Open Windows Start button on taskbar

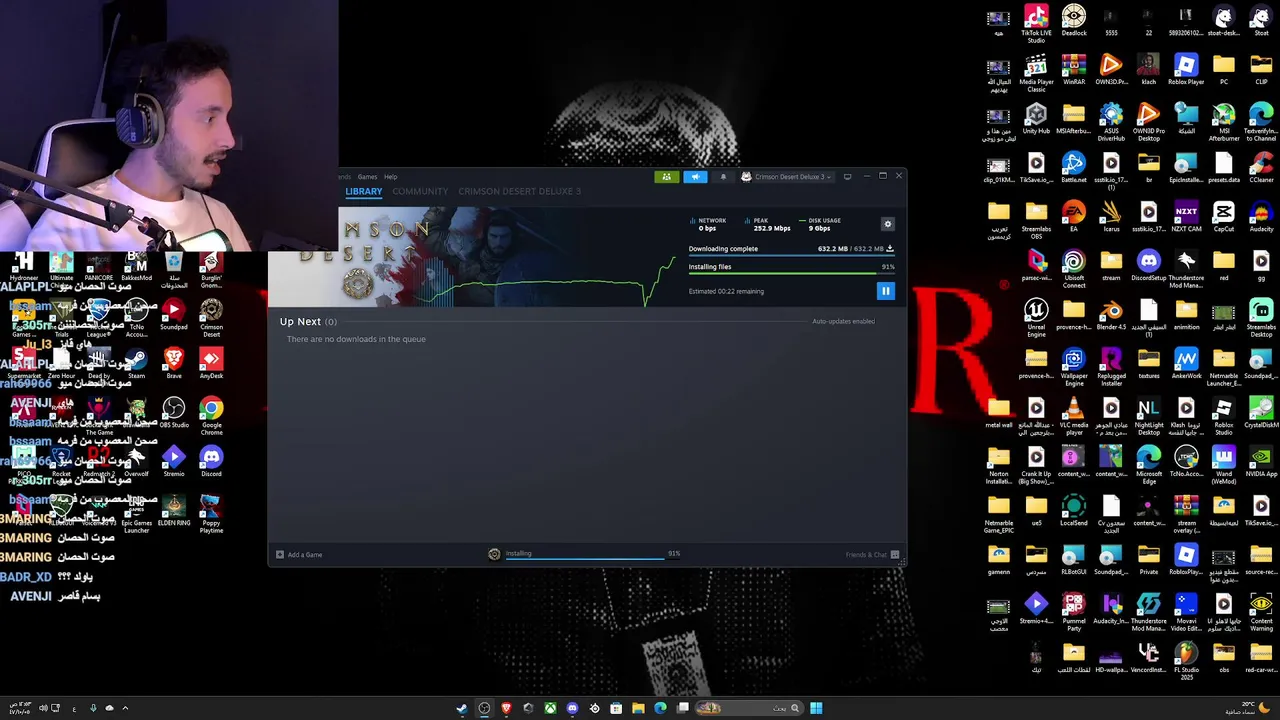816,708
